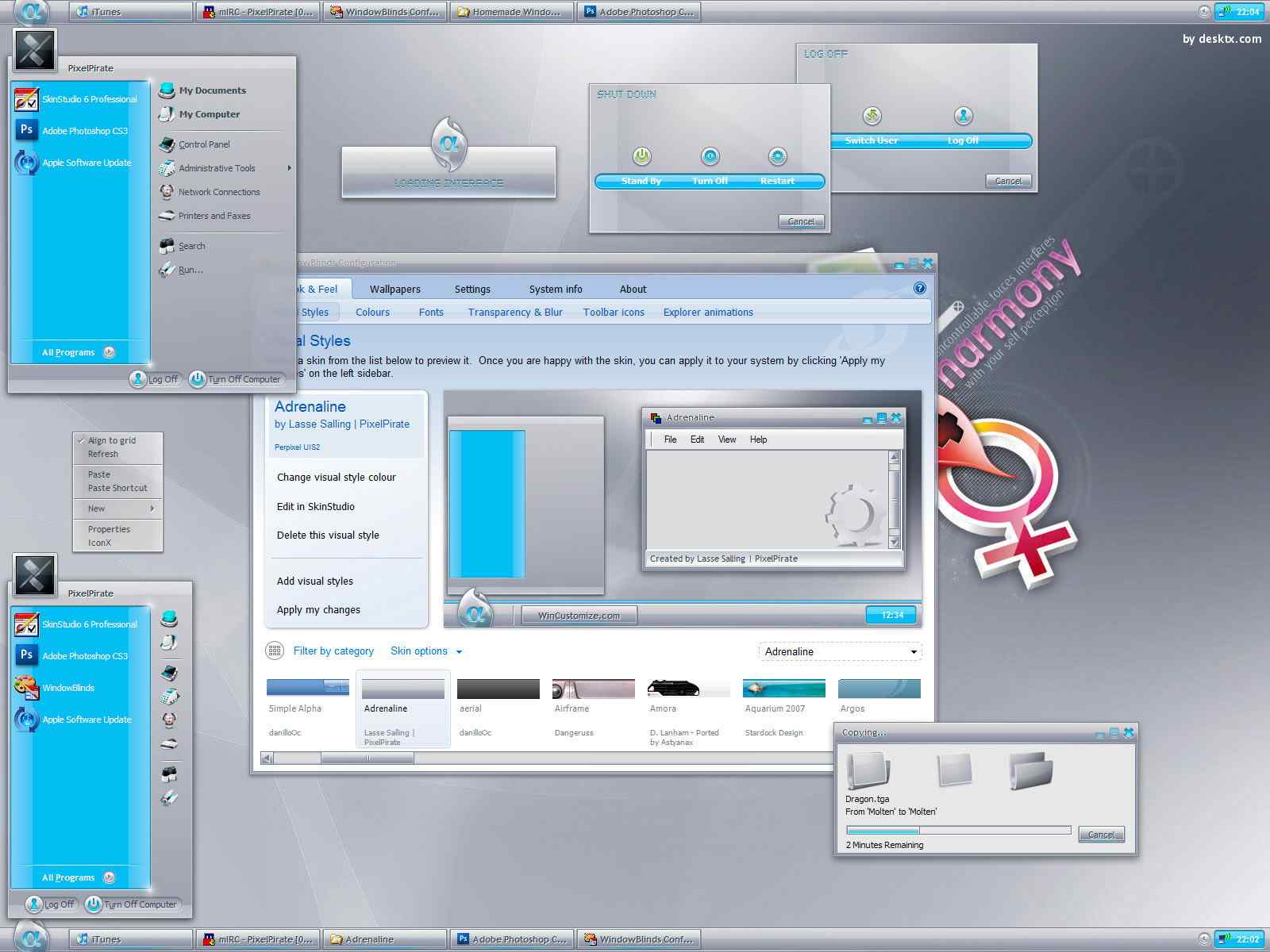Expand the New submenu in context menu
Screen dimensions: 1270x952
[118, 509]
